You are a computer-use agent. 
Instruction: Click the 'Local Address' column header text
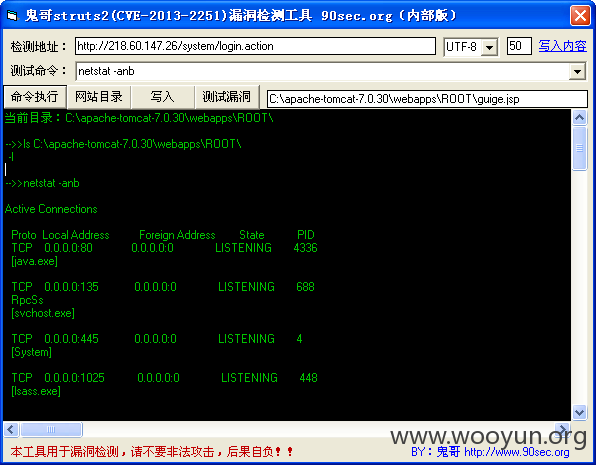point(76,235)
